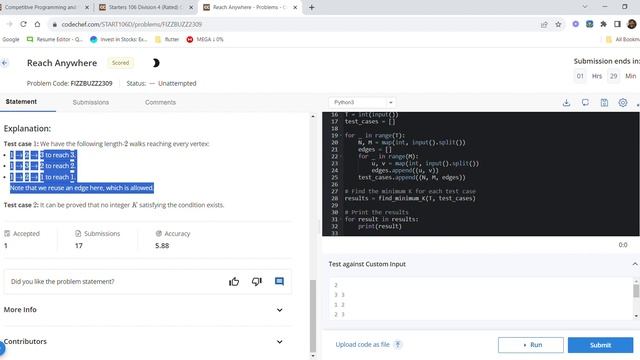Click the problem code FIZZBUZZ2309
This screenshot has height=360, width=640.
(91, 83)
